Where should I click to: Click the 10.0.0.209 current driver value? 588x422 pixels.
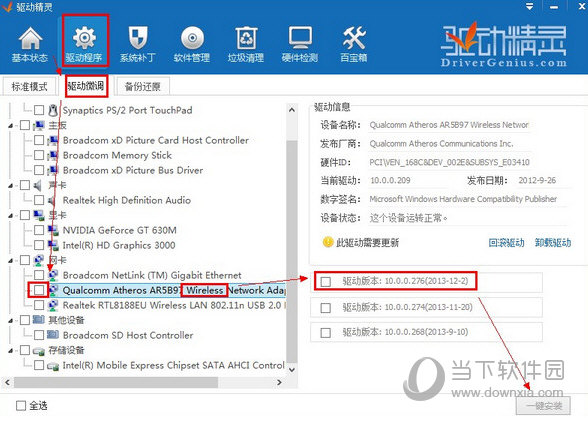(390, 180)
